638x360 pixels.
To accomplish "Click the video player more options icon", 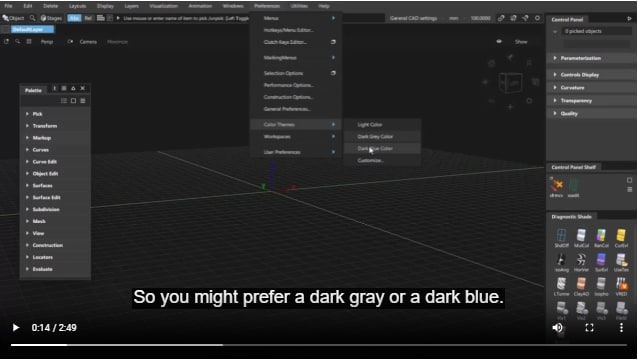I will pos(621,327).
